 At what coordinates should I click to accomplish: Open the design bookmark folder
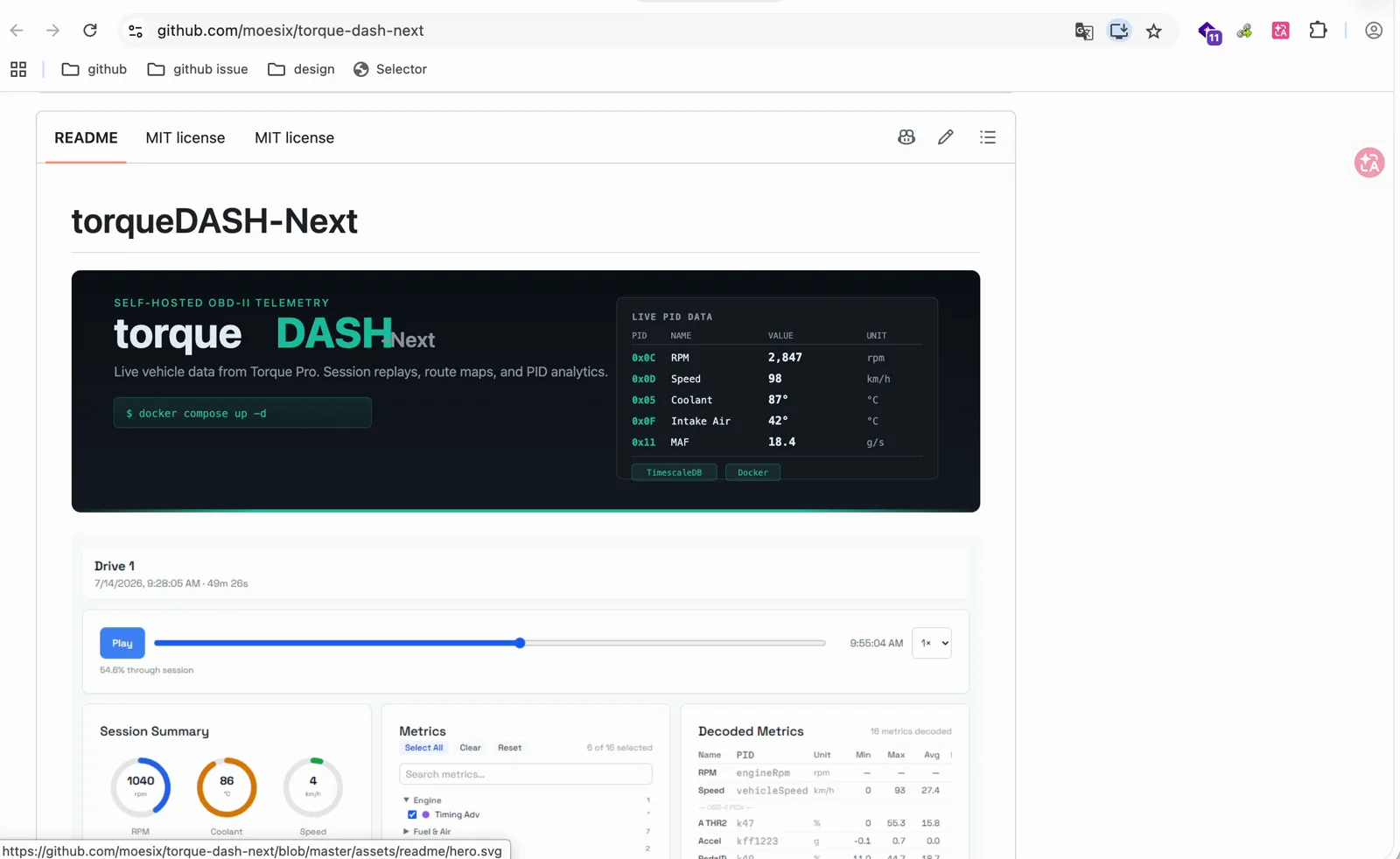302,69
